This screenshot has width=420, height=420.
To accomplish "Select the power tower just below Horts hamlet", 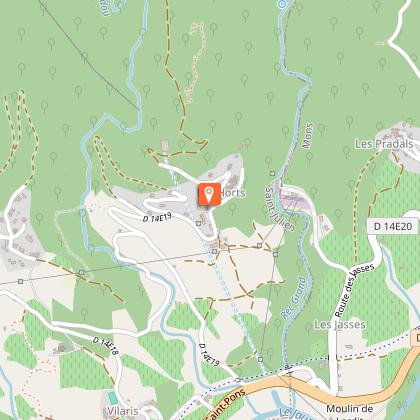I will [x=199, y=223].
